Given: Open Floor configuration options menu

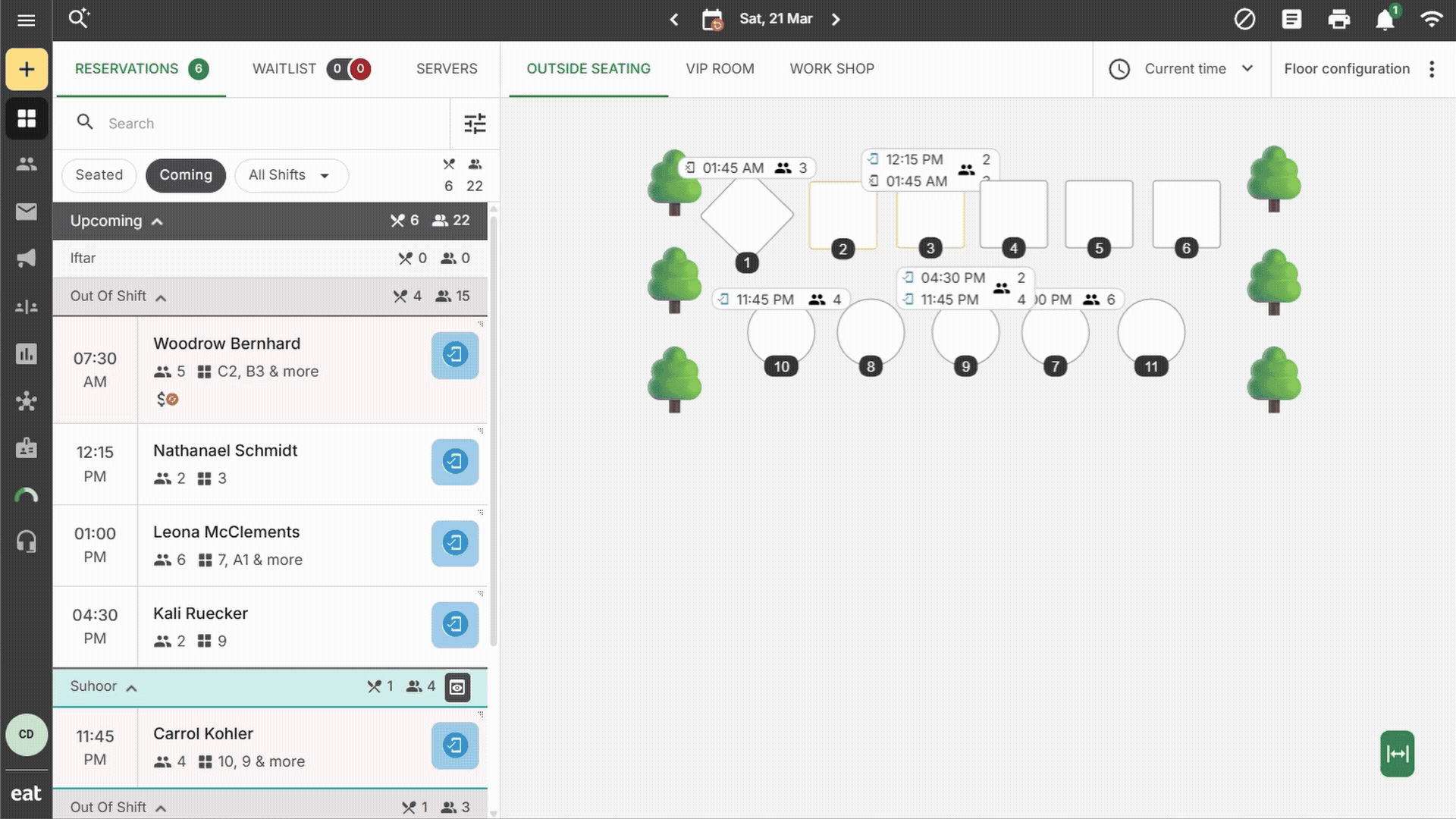Looking at the screenshot, I should pyautogui.click(x=1431, y=69).
